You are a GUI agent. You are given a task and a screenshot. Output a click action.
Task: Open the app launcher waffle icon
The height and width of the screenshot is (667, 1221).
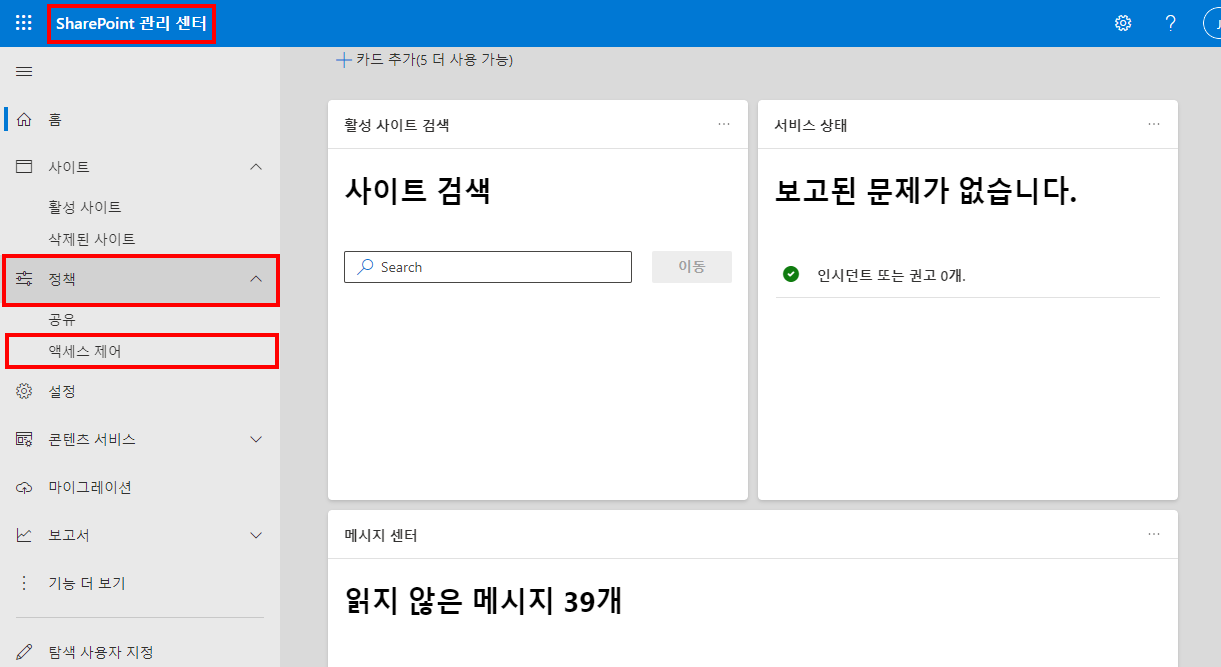24,23
